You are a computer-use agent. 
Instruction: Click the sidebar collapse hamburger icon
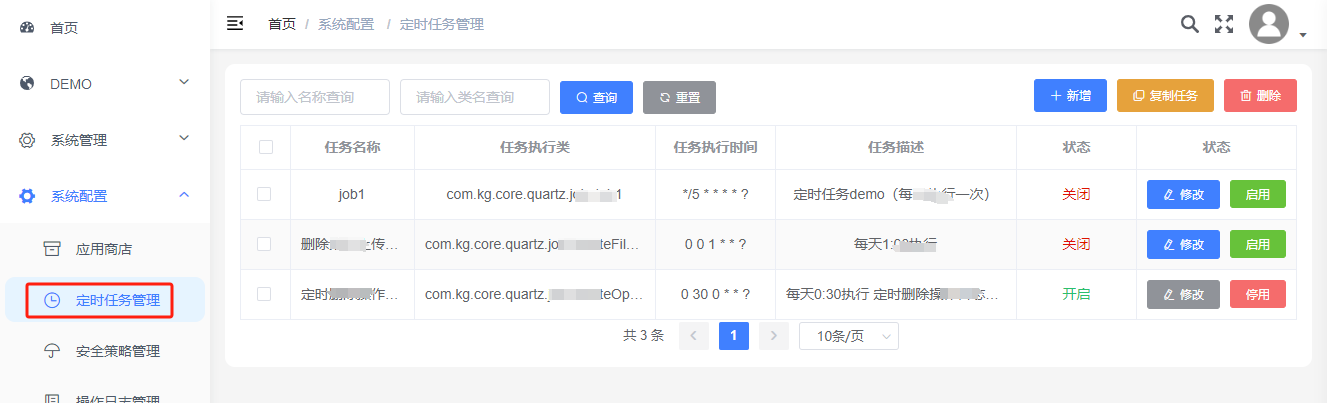tap(235, 23)
